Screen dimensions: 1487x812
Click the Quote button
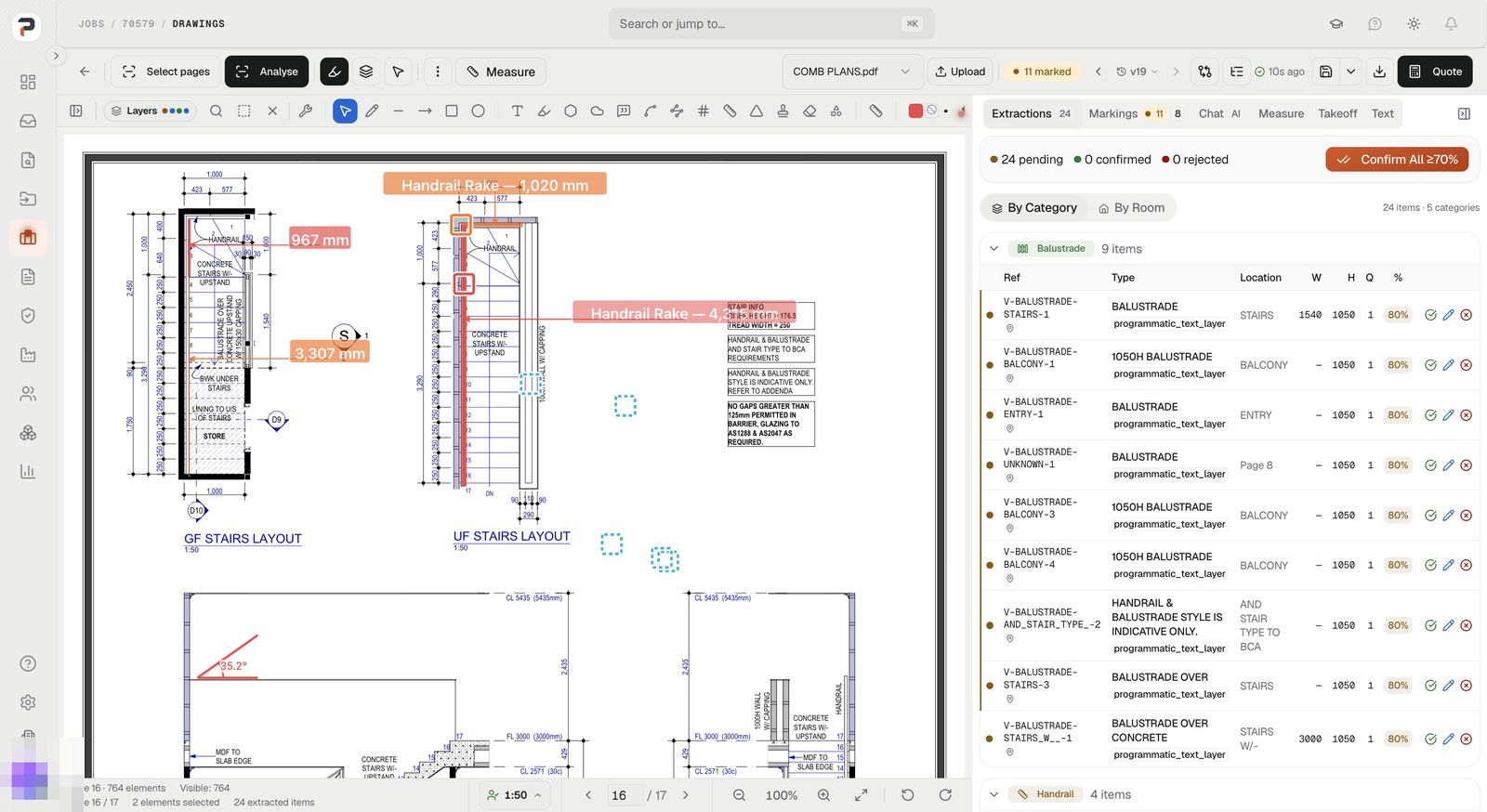coord(1434,72)
